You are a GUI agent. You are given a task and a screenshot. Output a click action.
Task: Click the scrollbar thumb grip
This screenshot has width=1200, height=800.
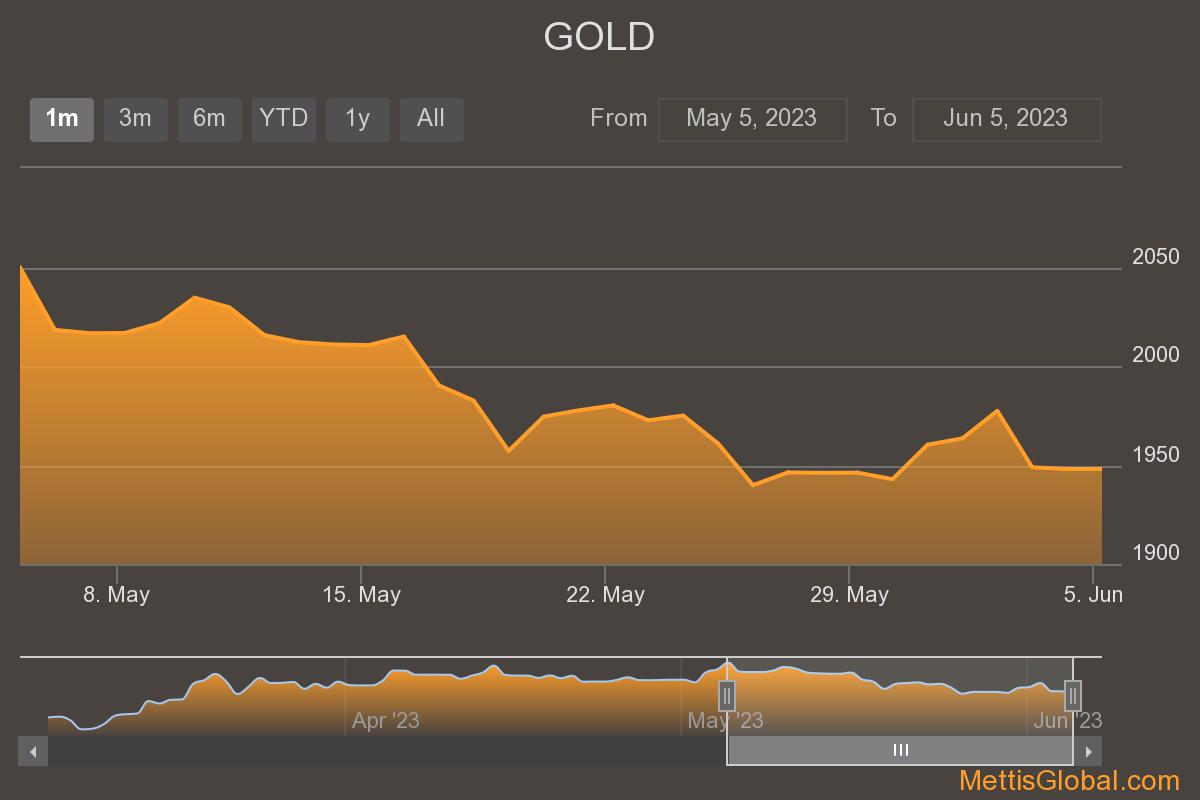coord(900,751)
